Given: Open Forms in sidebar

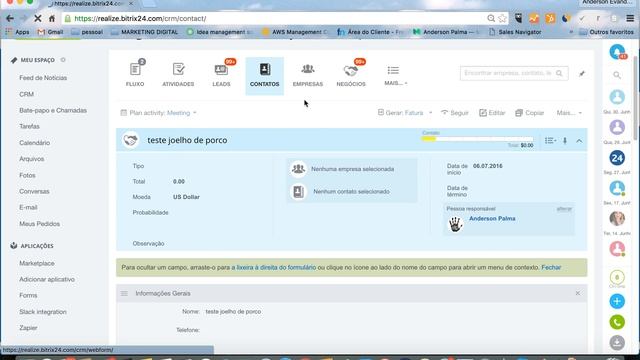Looking at the screenshot, I should pos(28,295).
